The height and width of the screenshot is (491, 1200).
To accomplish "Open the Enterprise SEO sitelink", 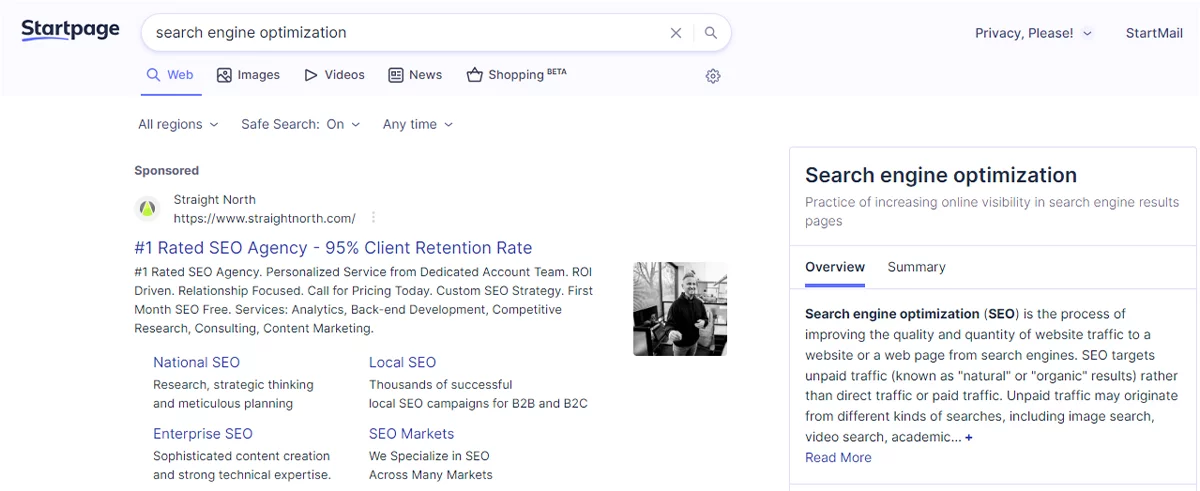I will pos(203,433).
